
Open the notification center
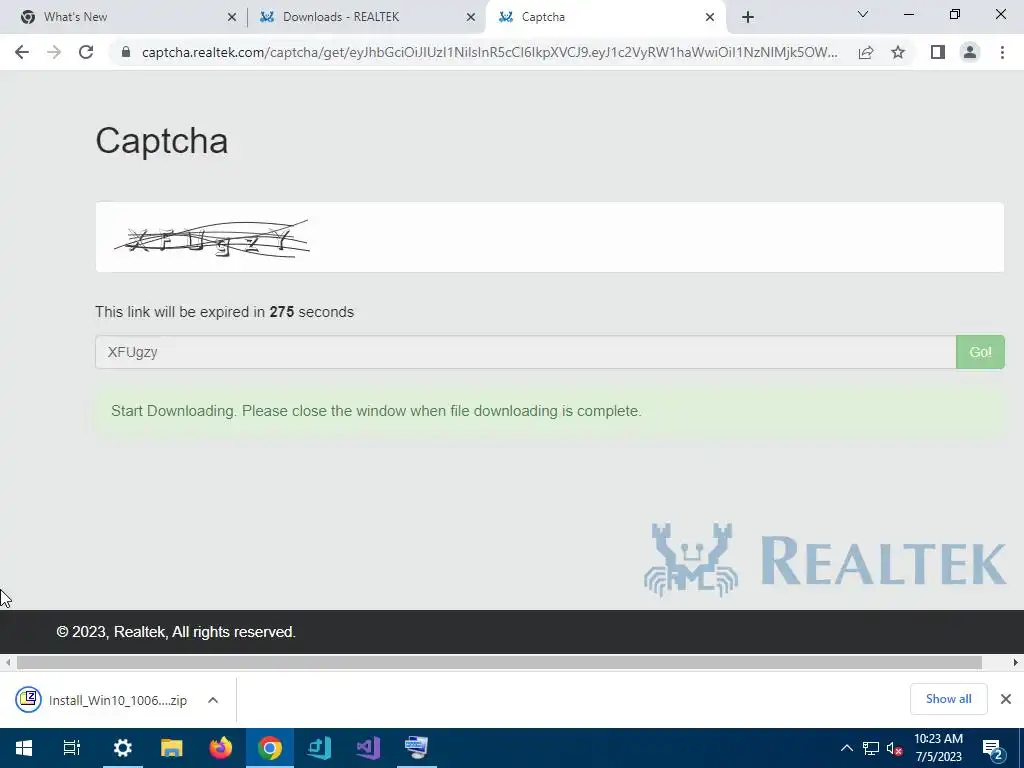pos(992,748)
